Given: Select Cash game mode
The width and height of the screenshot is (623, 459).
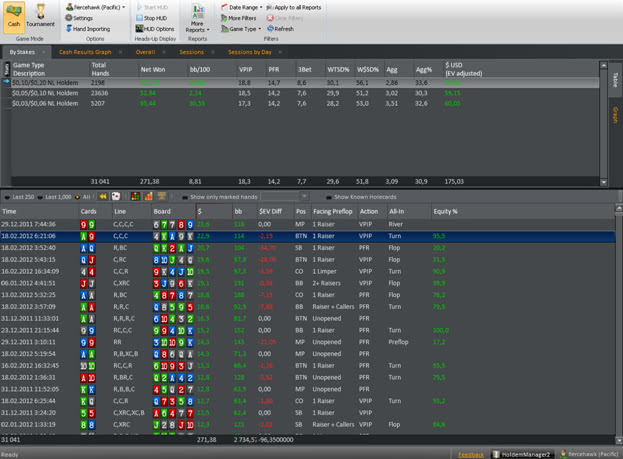Looking at the screenshot, I should [x=14, y=17].
